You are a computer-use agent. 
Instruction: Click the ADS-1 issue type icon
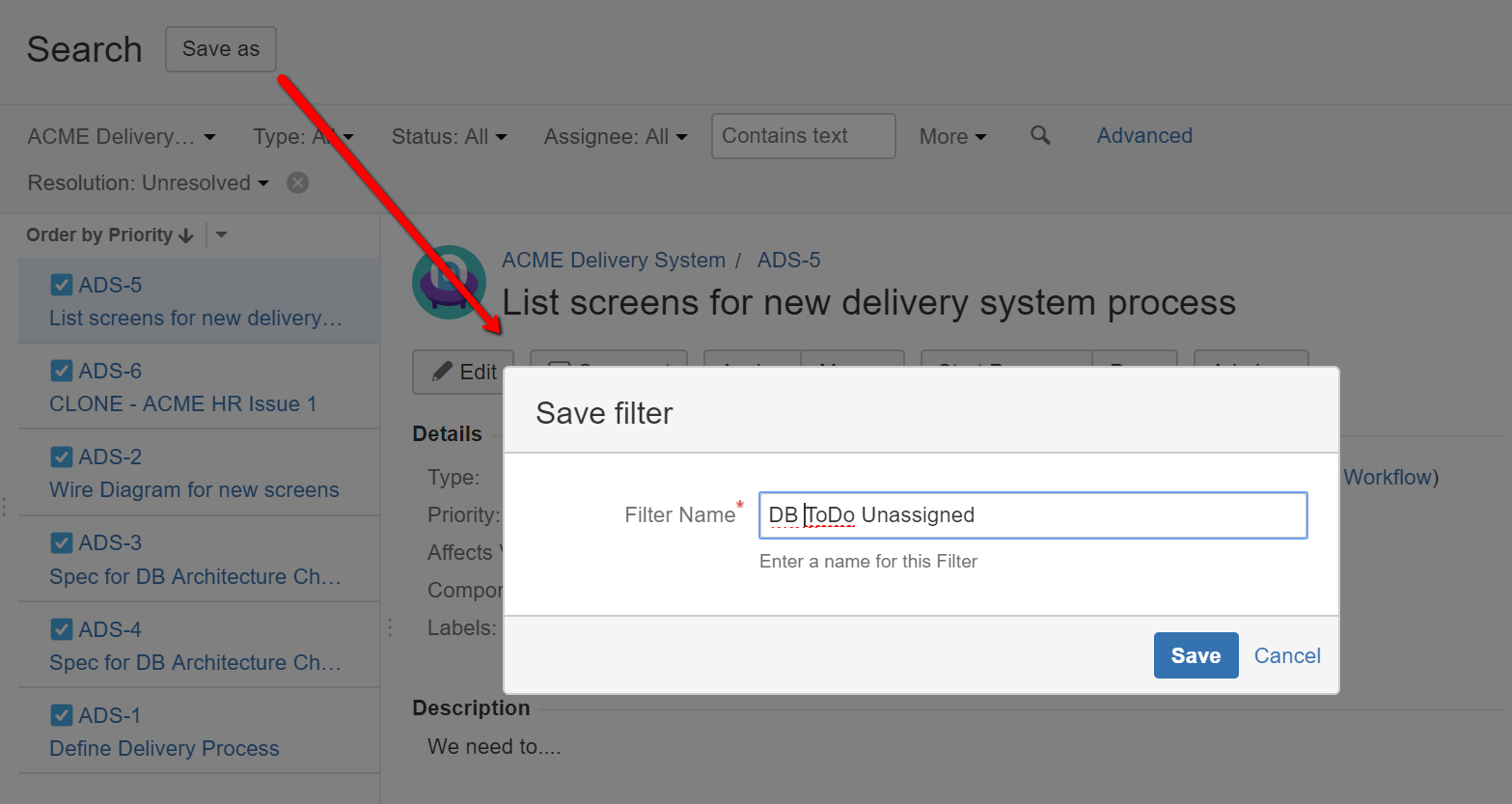pyautogui.click(x=62, y=715)
